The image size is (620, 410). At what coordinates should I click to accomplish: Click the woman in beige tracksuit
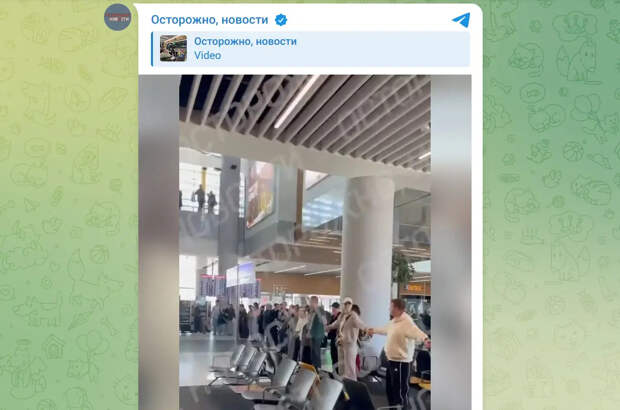coord(349,338)
